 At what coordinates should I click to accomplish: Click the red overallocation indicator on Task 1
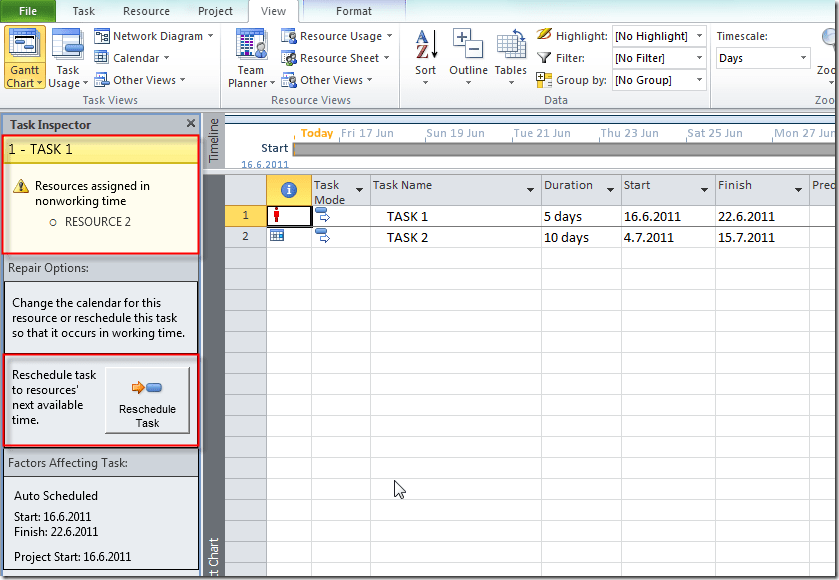[277, 216]
